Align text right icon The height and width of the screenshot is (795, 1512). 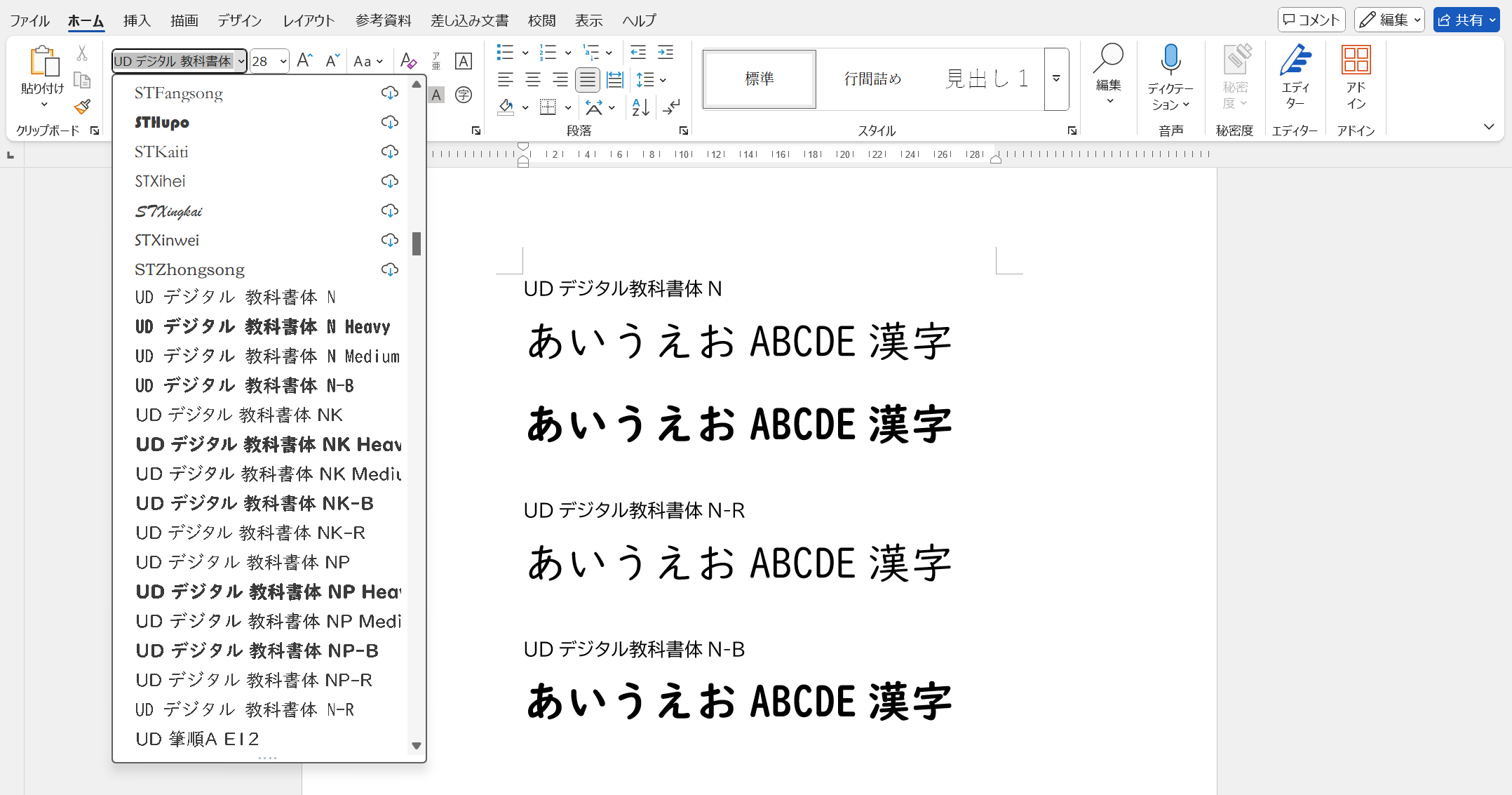tap(560, 79)
